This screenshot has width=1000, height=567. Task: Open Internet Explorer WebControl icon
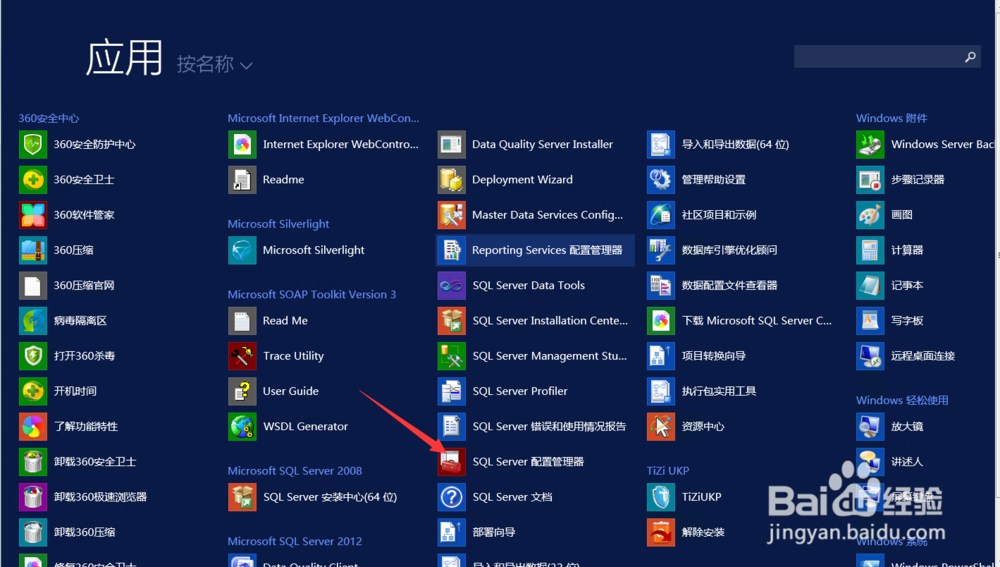tap(242, 145)
